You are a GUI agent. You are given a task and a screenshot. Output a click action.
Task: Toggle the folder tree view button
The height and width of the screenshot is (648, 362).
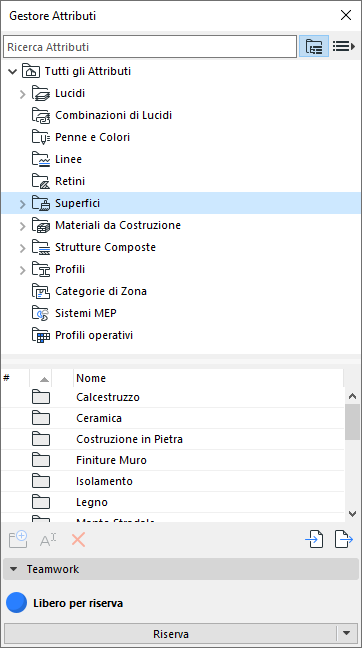[x=314, y=46]
